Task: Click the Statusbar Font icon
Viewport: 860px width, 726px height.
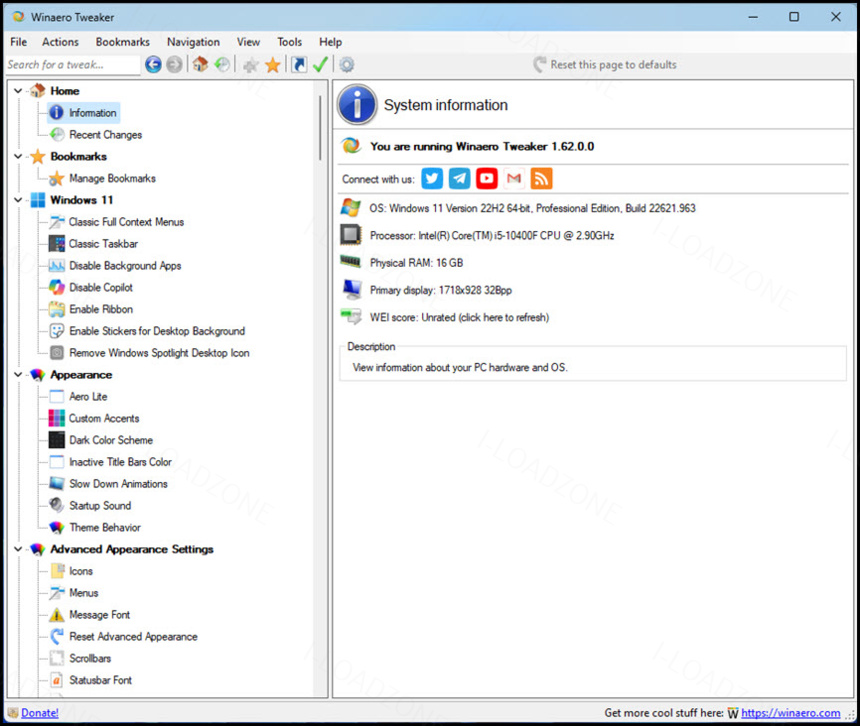Action: coord(57,680)
